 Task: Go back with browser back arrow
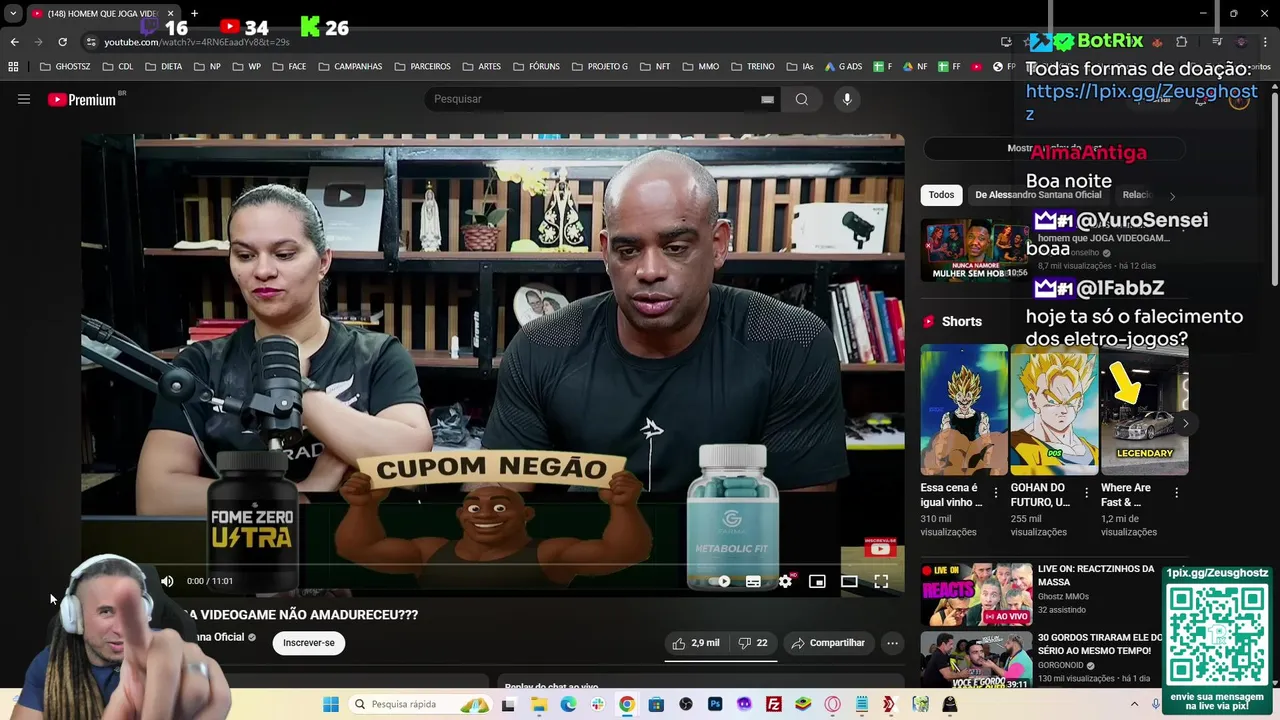14,42
